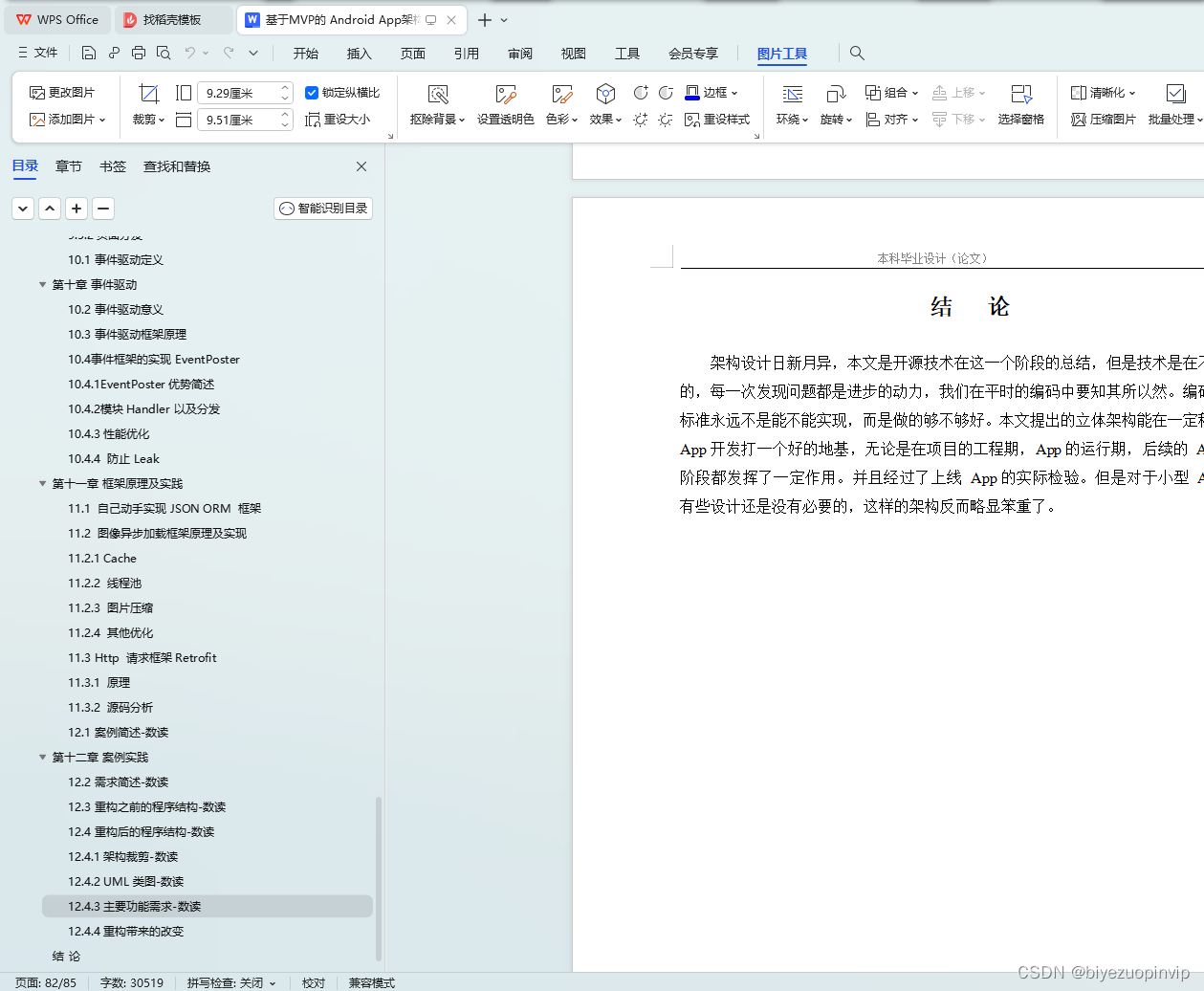Click the move-up arrow button in outline
This screenshot has height=991, width=1204.
(50, 209)
